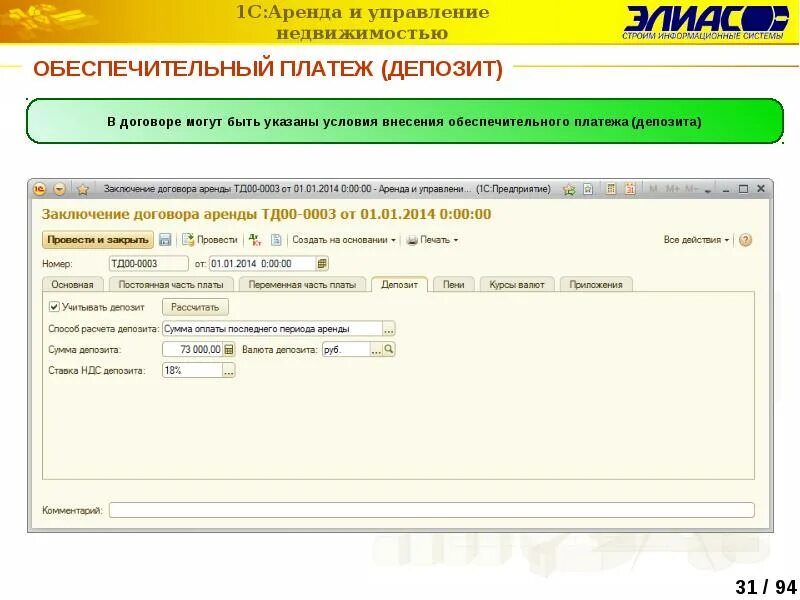Open calculator button for Сумма депозита
Image resolution: width=800 pixels, height=600 pixels.
[229, 349]
